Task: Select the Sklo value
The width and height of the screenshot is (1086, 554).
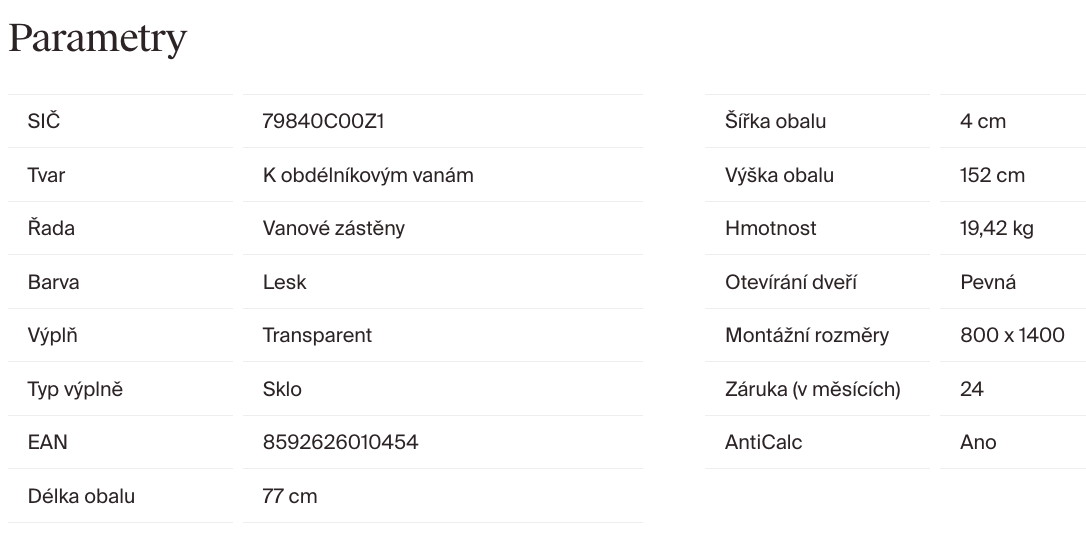Action: (281, 389)
